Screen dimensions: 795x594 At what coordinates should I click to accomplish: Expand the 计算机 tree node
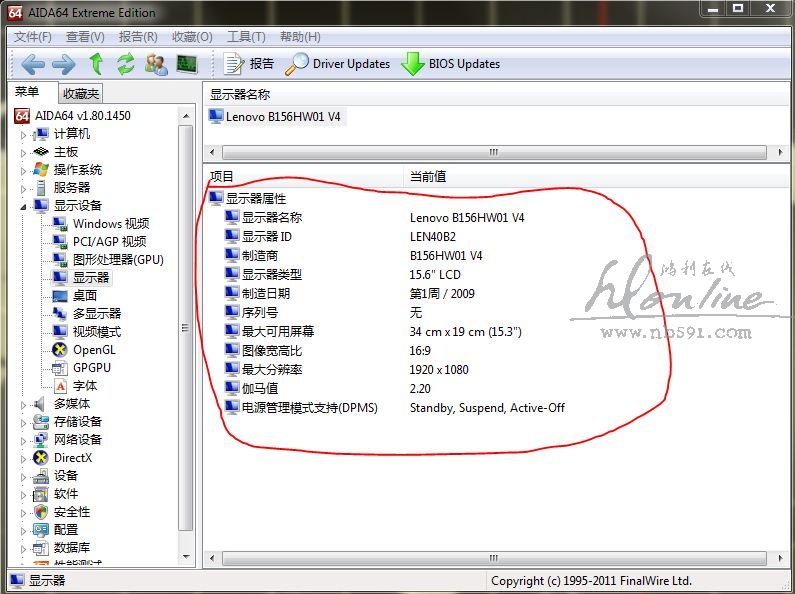coord(23,135)
